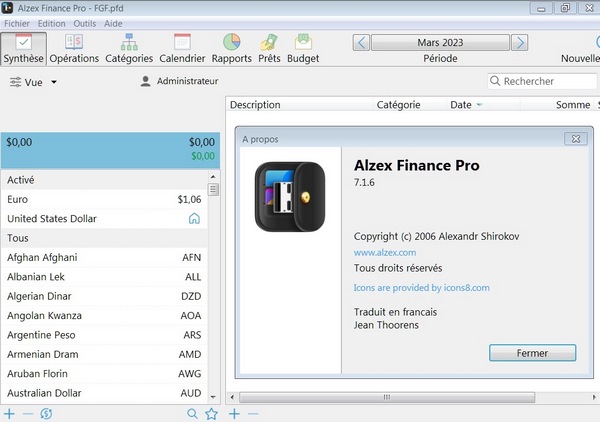The height and width of the screenshot is (422, 600).
Task: Click the horizontal scroll left arrow
Action: click(232, 397)
